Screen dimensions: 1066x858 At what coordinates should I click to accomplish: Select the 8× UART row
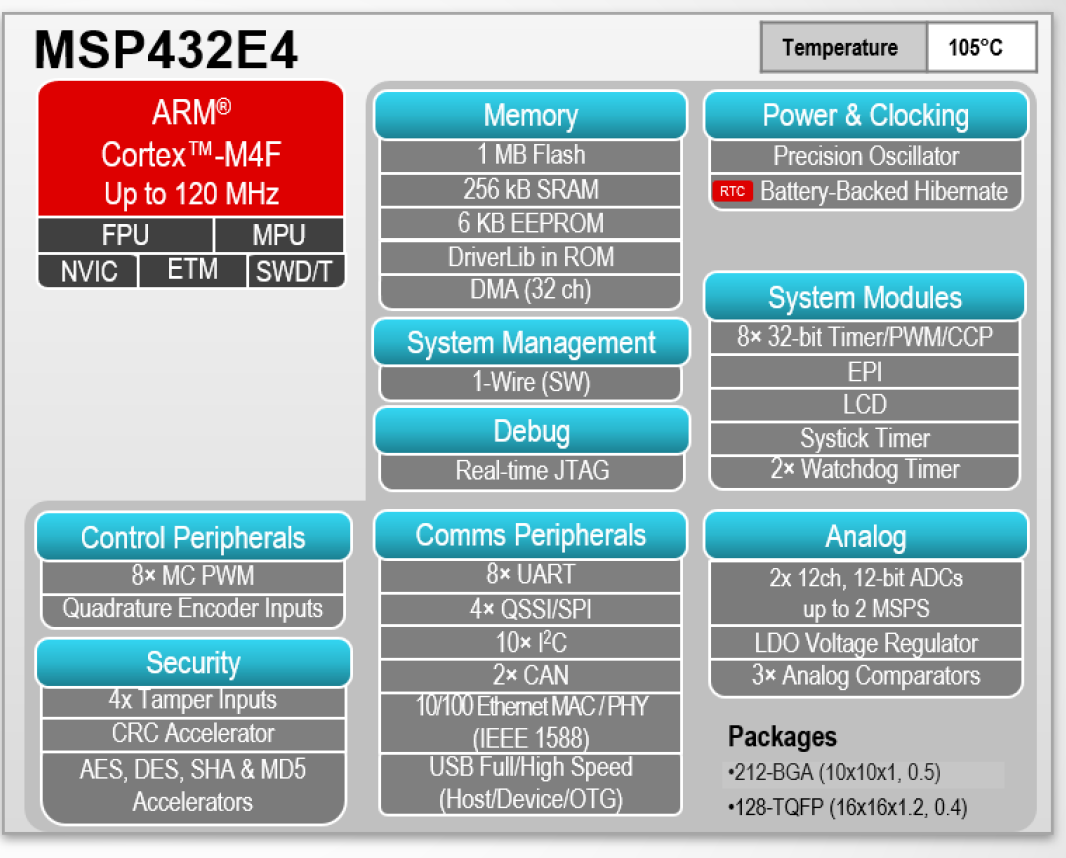pyautogui.click(x=530, y=576)
